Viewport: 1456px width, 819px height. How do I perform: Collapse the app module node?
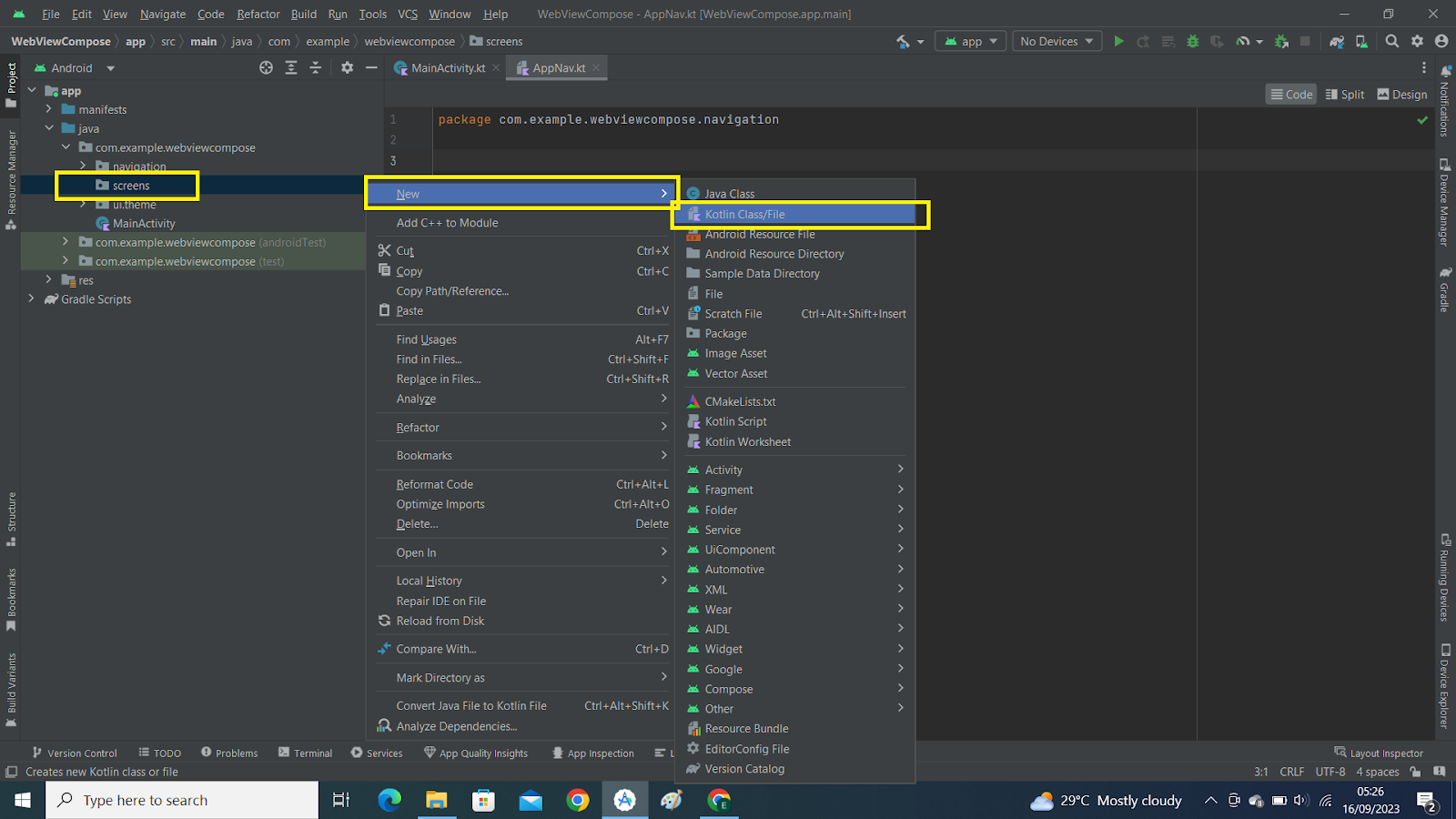click(x=32, y=90)
